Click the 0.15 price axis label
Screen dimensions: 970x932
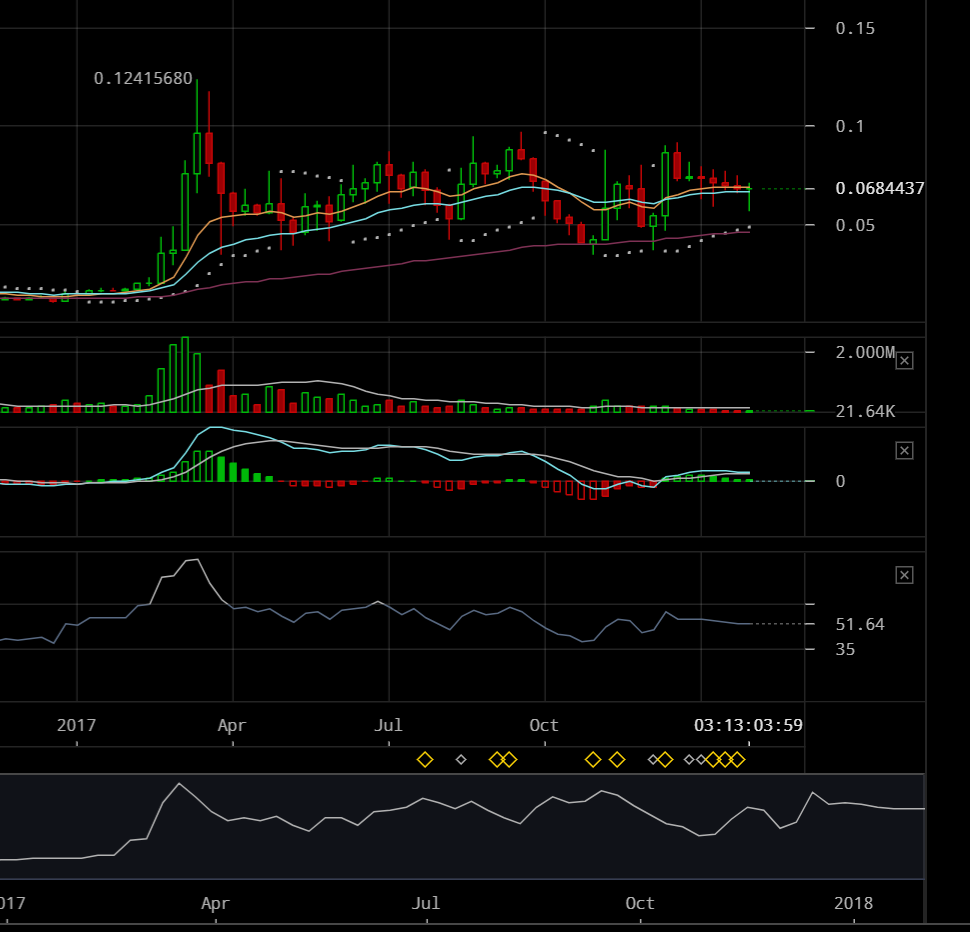[x=855, y=28]
